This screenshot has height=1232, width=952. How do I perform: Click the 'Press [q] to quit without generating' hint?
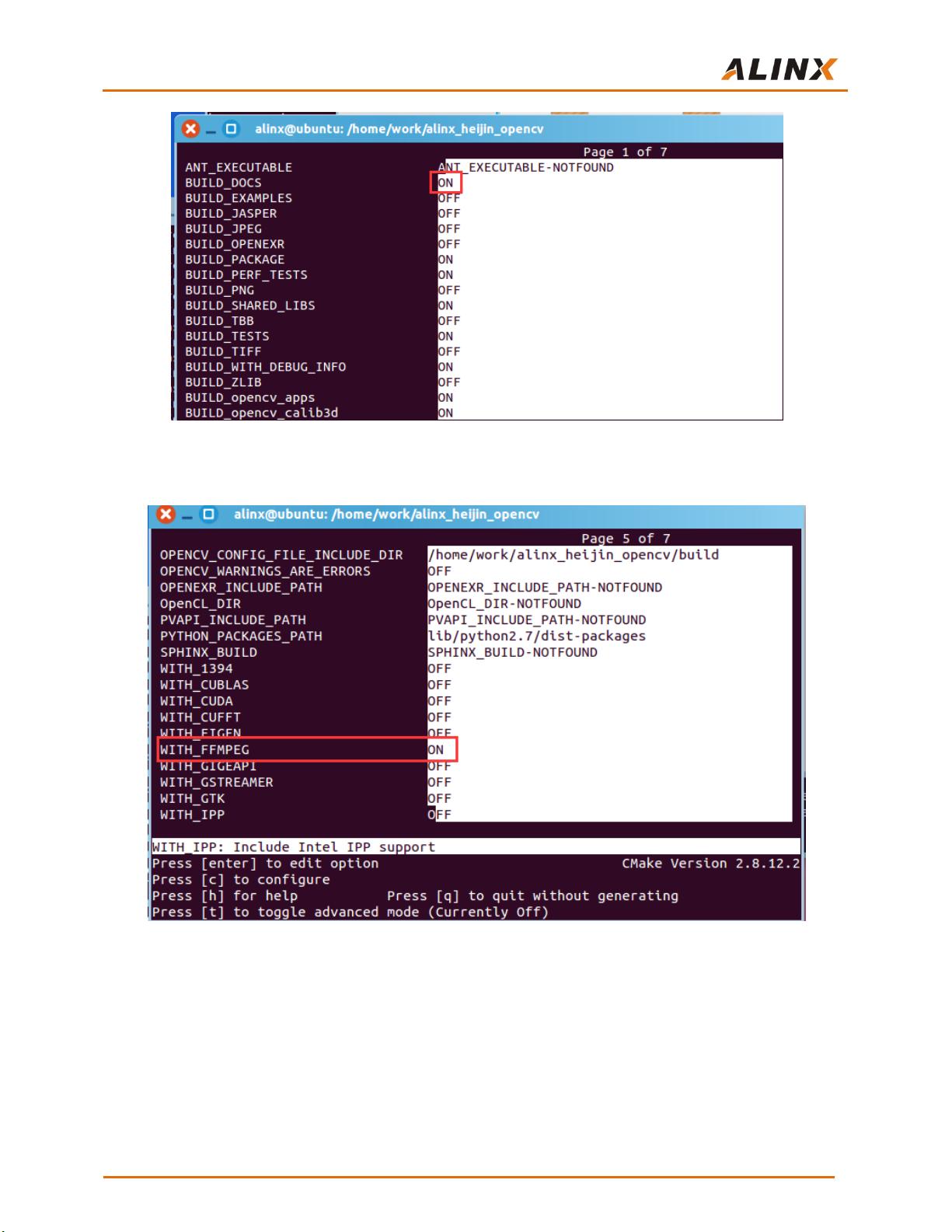click(532, 896)
